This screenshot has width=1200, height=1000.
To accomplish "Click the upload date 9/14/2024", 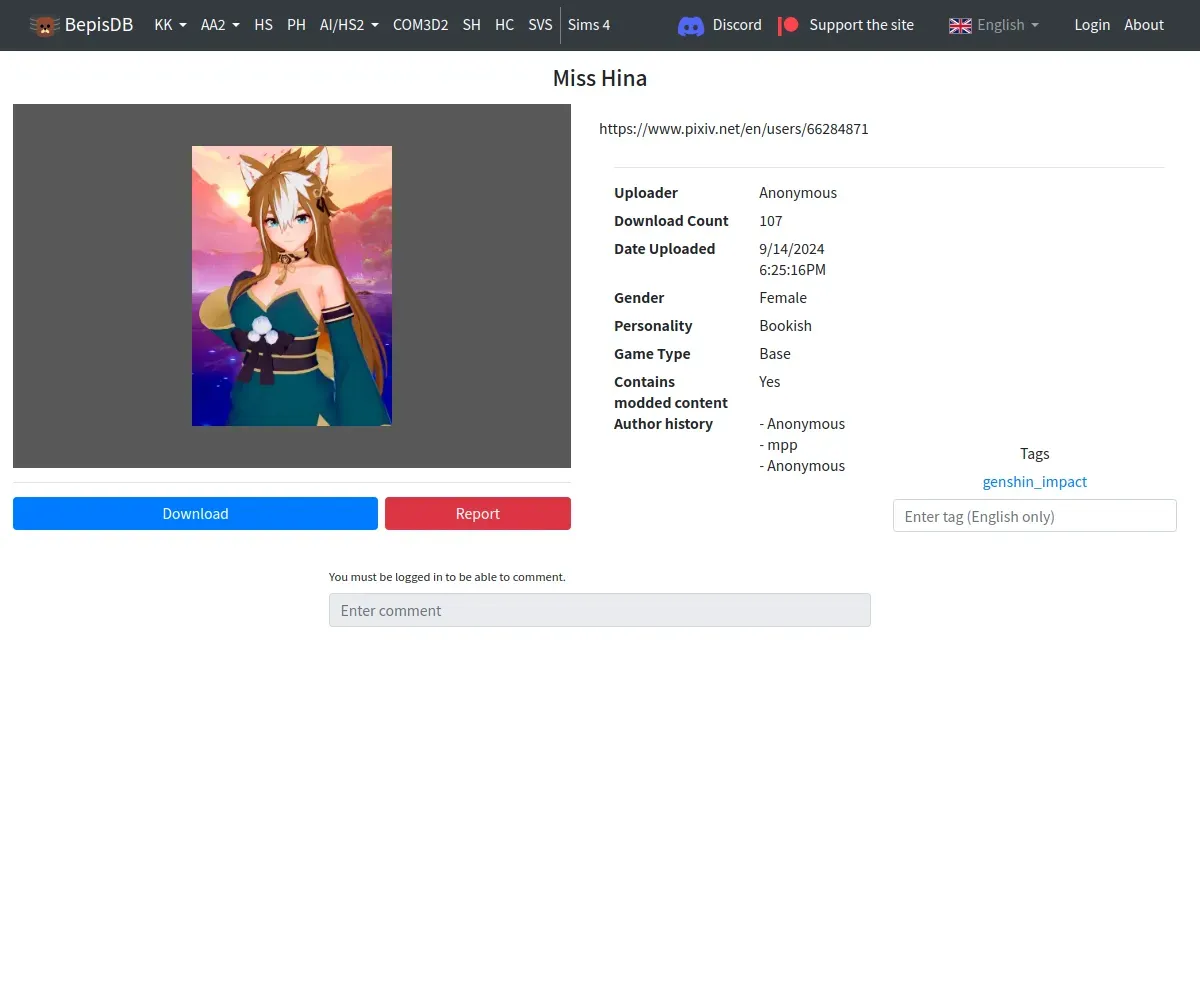I will click(x=792, y=249).
